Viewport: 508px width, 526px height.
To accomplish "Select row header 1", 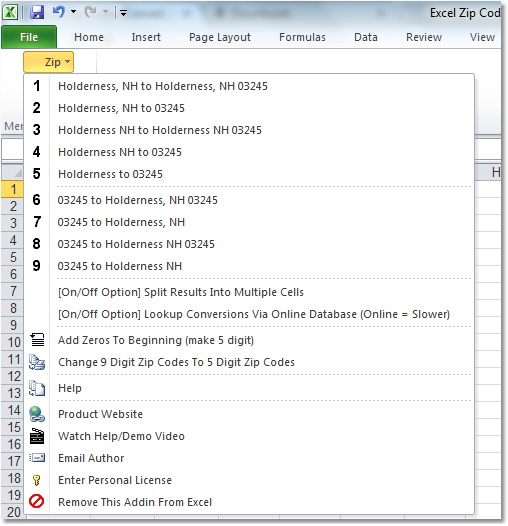I will coord(12,189).
